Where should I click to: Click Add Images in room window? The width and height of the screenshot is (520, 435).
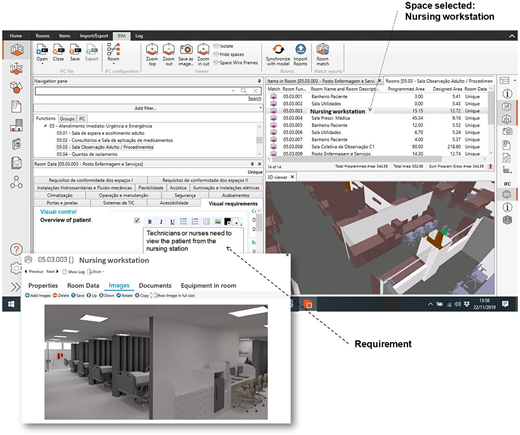[38, 296]
